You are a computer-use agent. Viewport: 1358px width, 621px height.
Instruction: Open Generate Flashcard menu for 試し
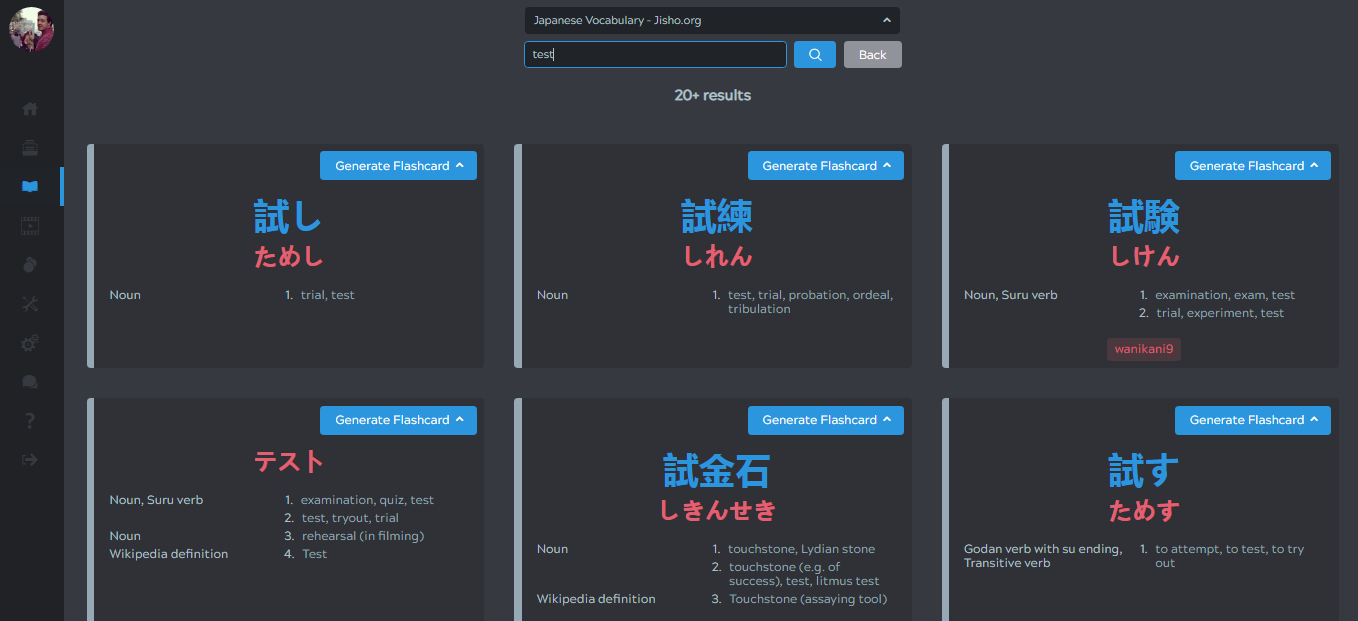[x=398, y=166]
